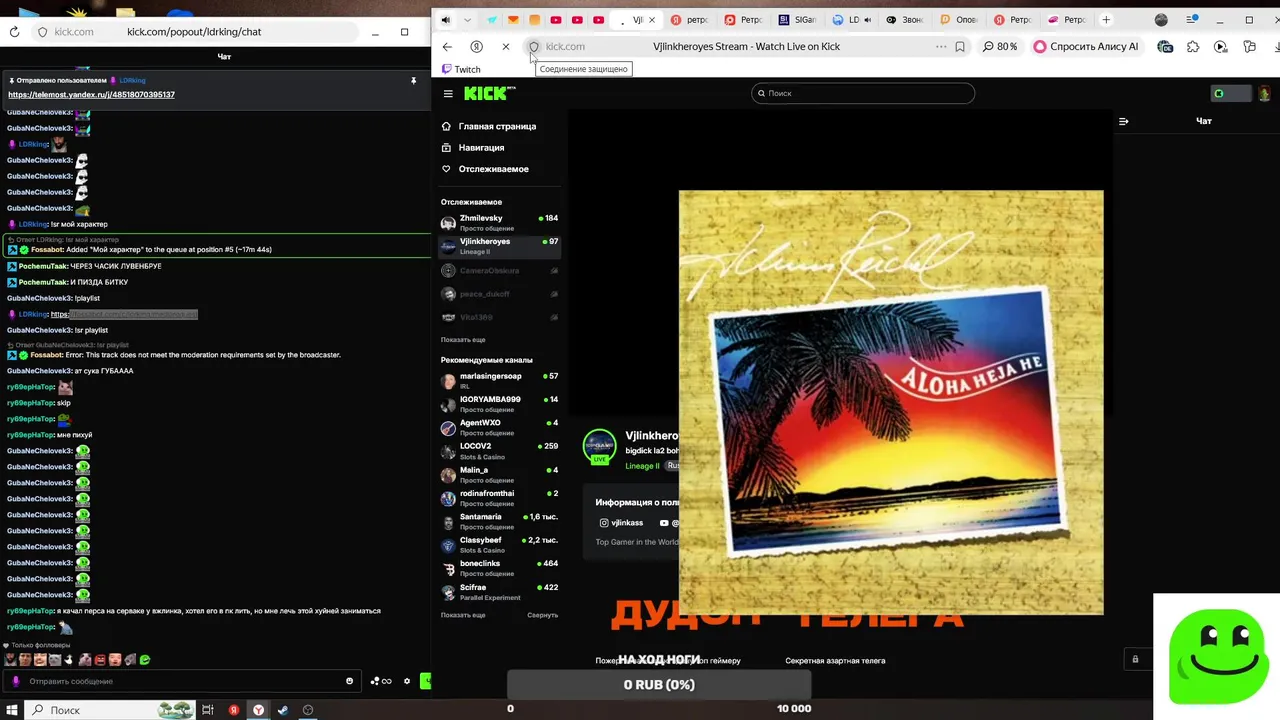Image resolution: width=1280 pixels, height=720 pixels.
Task: Open the red Yandex icon on taskbar
Action: pos(233,710)
